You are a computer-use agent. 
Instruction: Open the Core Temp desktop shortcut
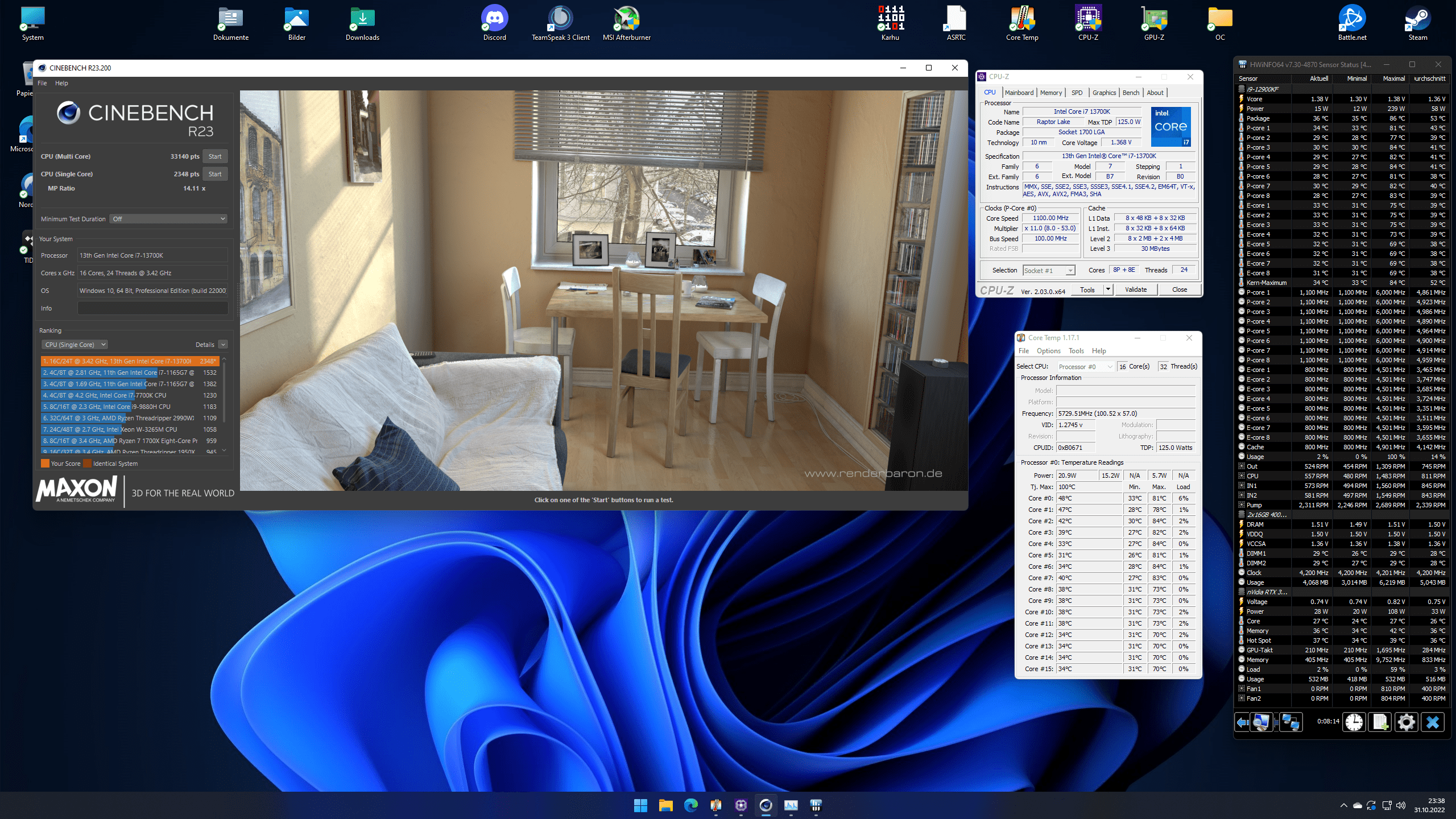click(1022, 23)
